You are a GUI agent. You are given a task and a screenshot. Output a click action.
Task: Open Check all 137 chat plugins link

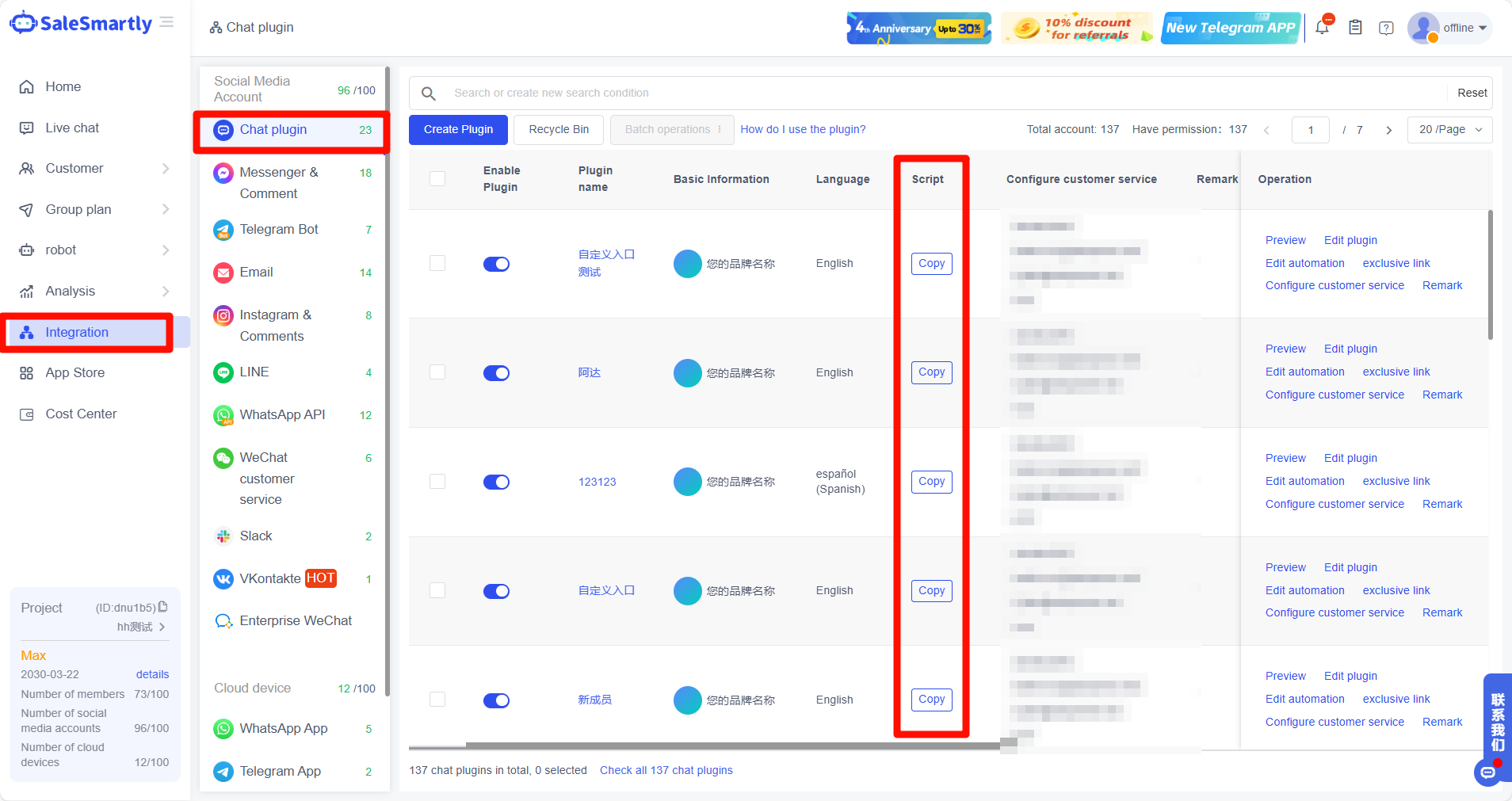click(666, 769)
